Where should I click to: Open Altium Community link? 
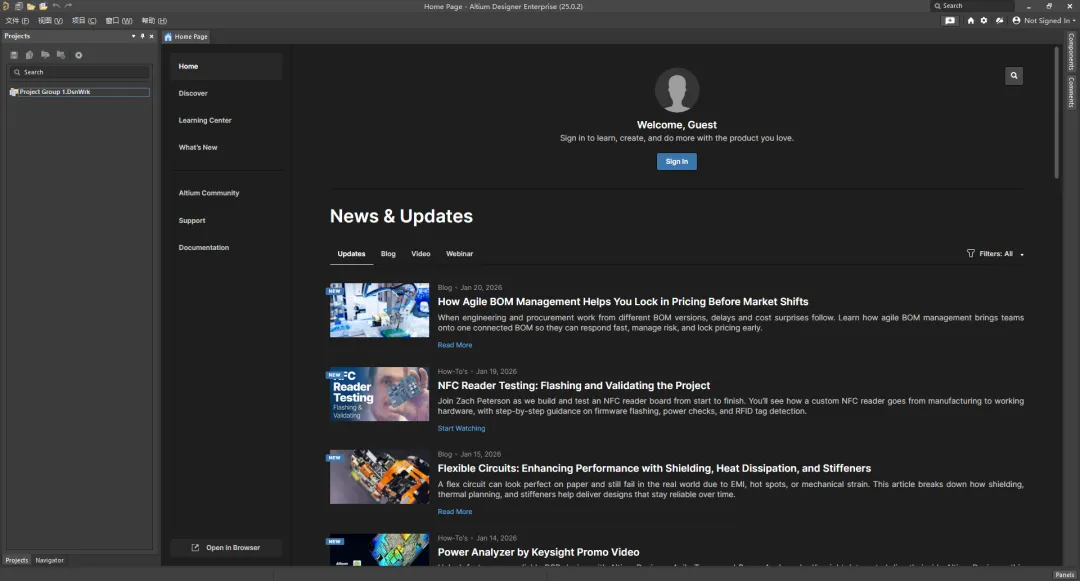209,193
